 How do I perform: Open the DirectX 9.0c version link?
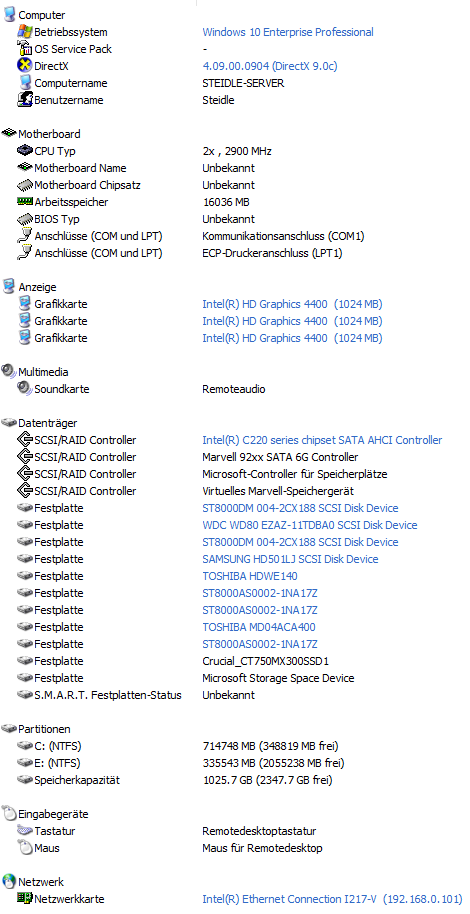click(x=270, y=66)
